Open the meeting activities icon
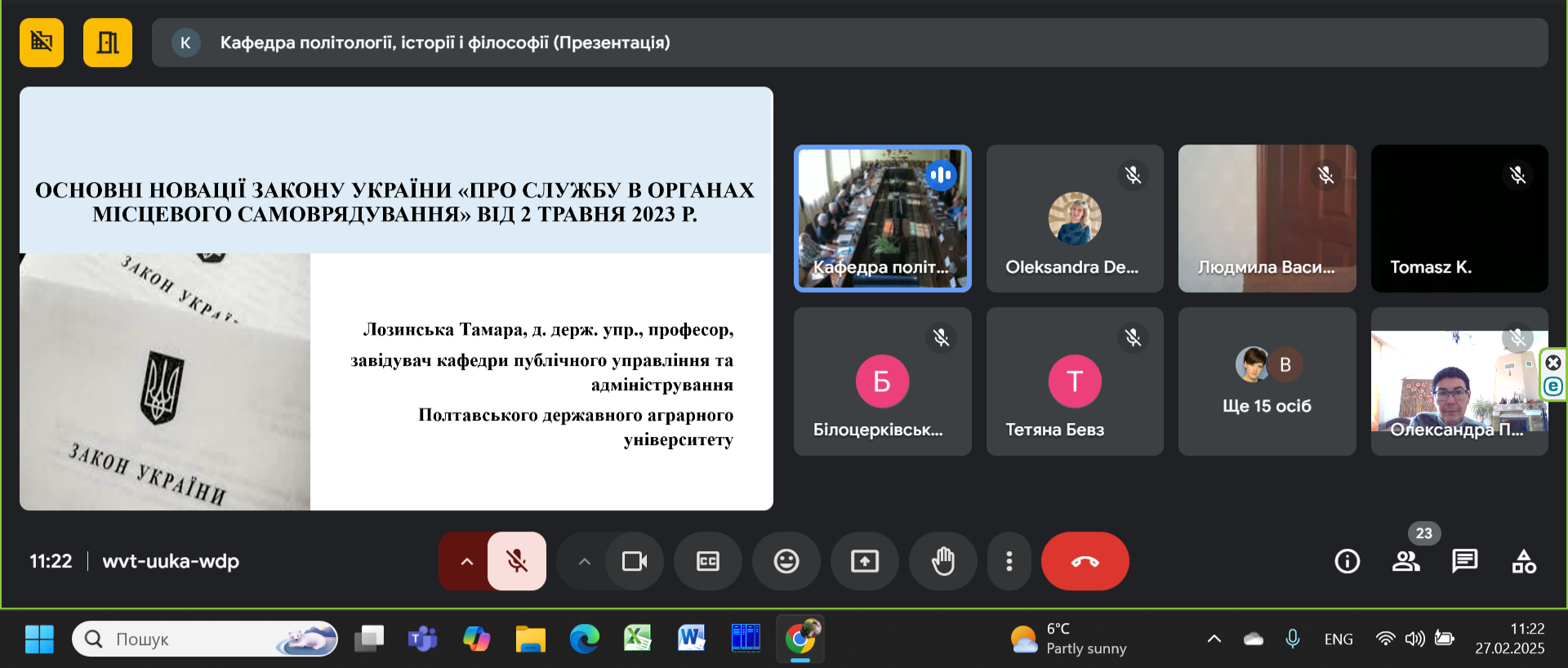 1523,561
